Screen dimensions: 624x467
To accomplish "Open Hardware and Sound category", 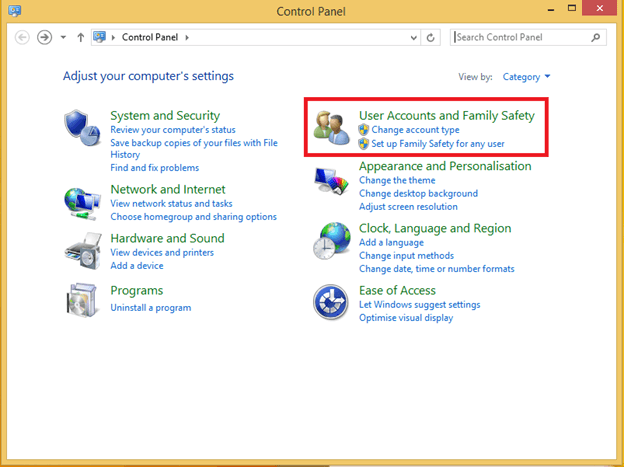I will (x=168, y=238).
